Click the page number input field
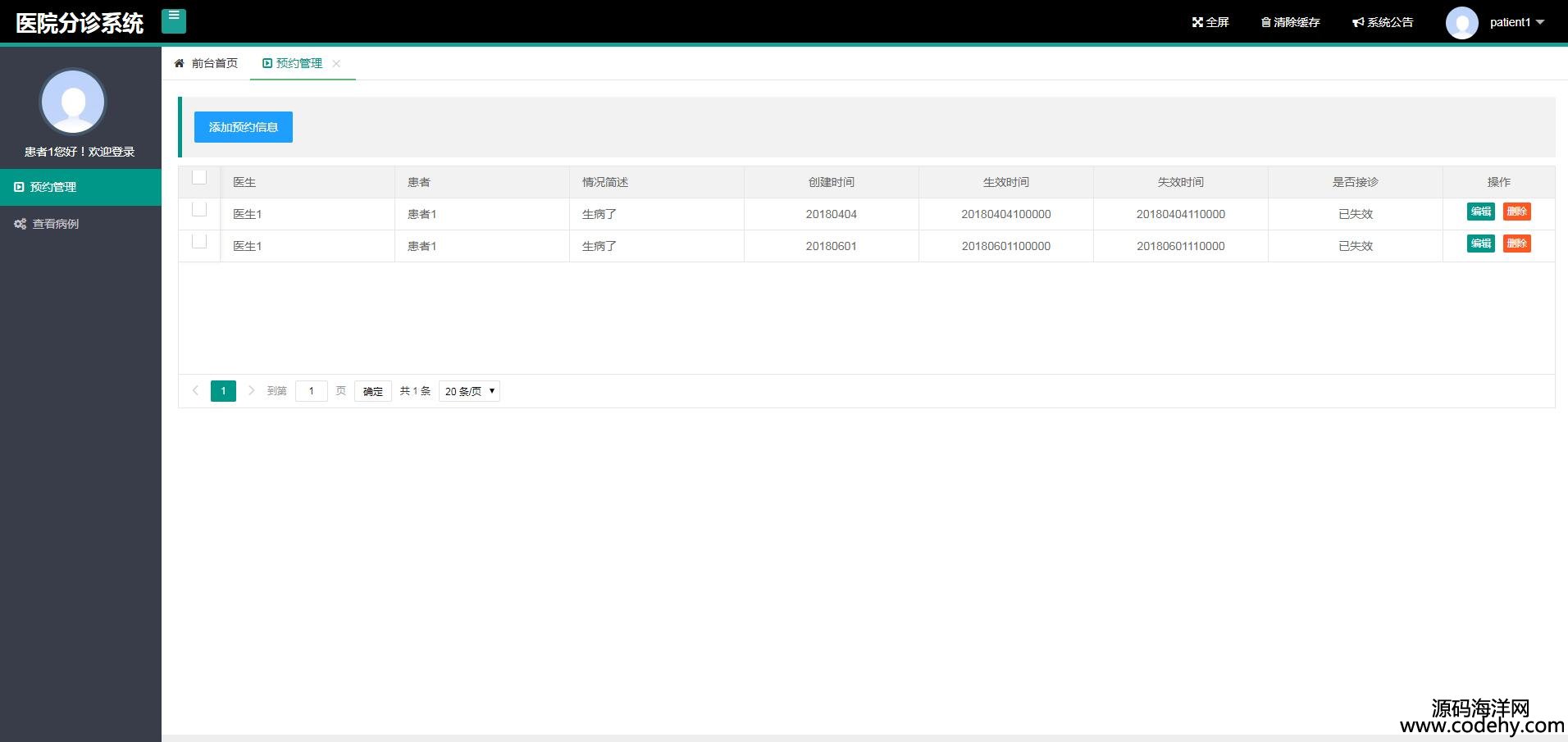Viewport: 1568px width, 742px height. coord(311,391)
